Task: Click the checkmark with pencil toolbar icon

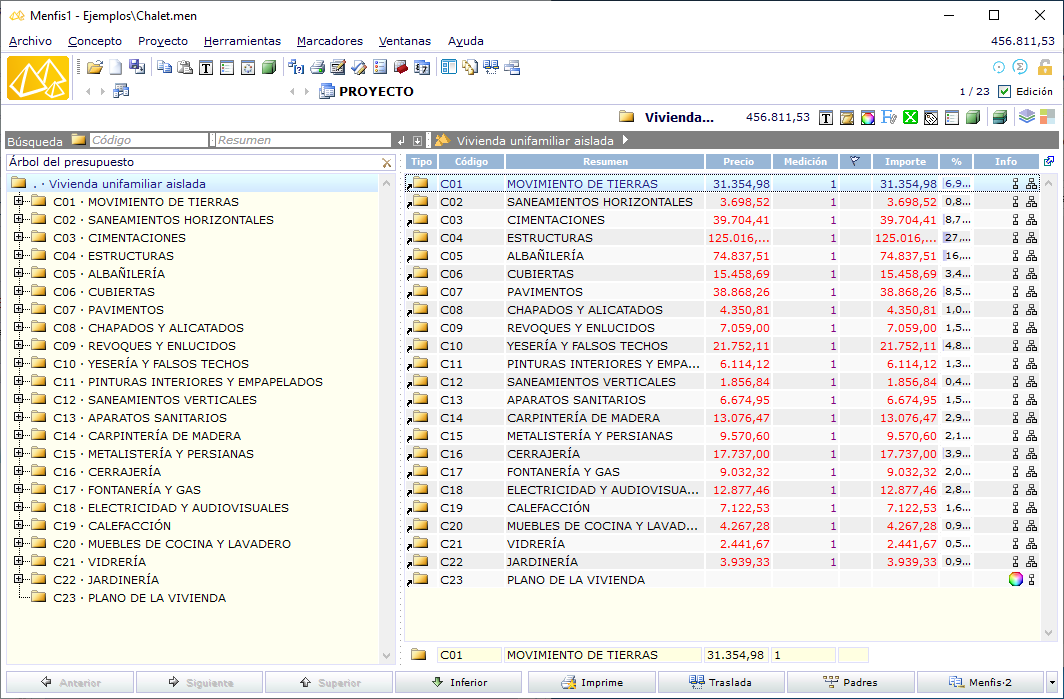Action: 359,67
